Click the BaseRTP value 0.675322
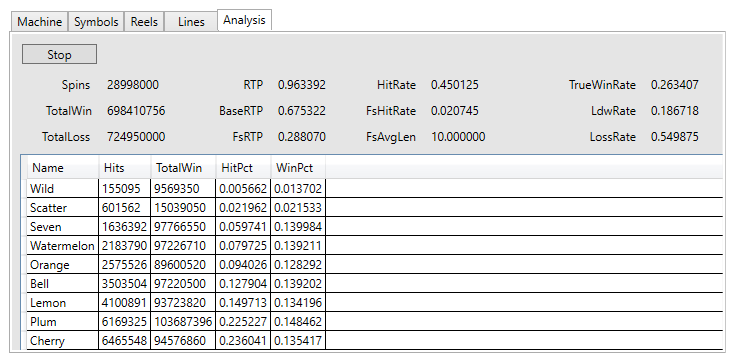This screenshot has height=363, width=732. click(302, 111)
